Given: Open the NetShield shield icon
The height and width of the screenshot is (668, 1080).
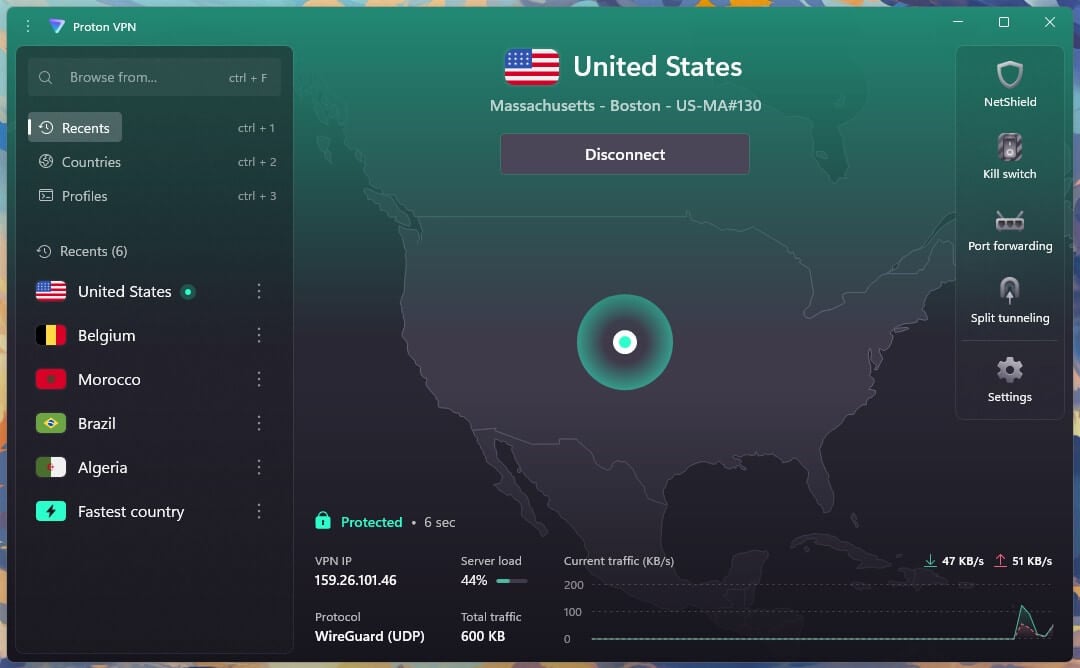Looking at the screenshot, I should [x=1009, y=74].
